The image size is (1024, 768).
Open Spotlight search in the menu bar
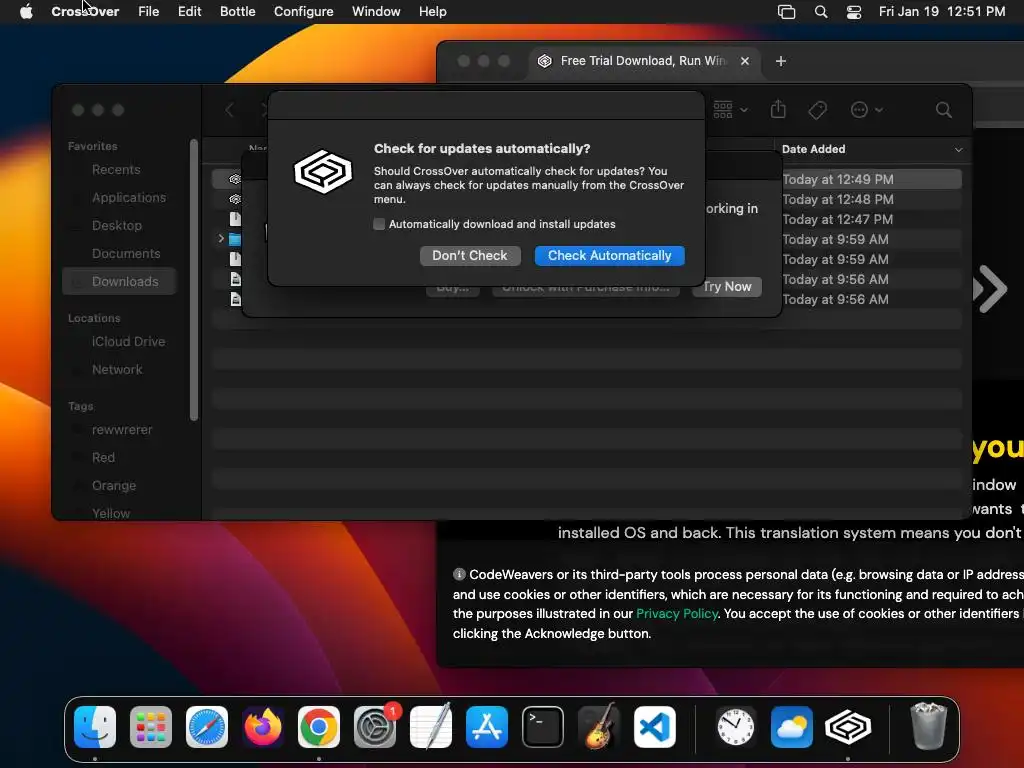click(821, 11)
